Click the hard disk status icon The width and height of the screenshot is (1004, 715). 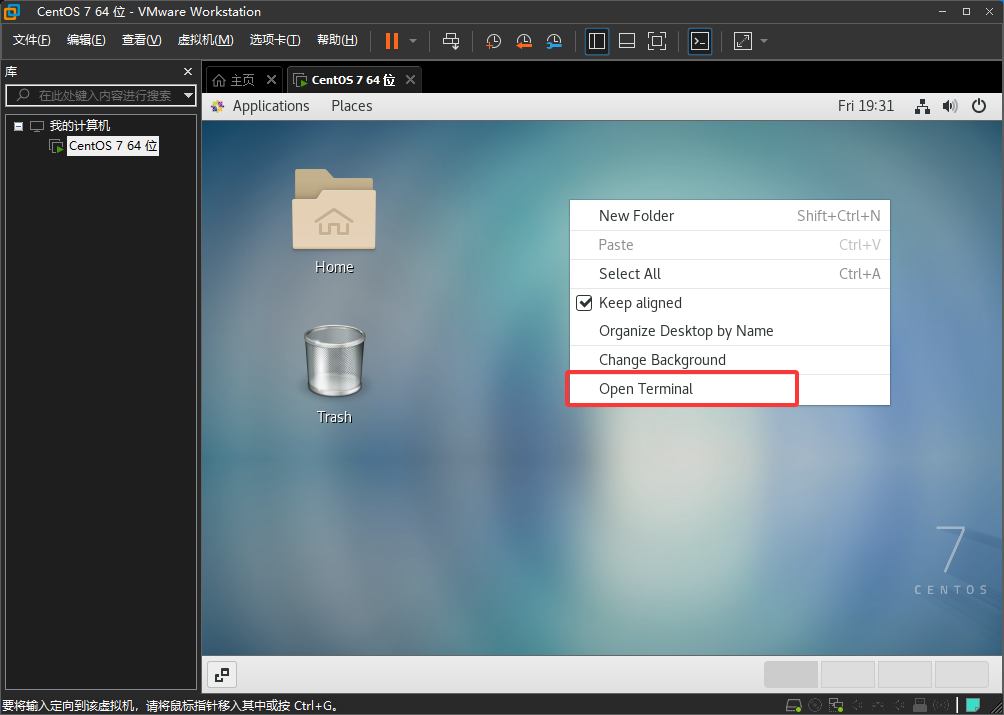793,705
